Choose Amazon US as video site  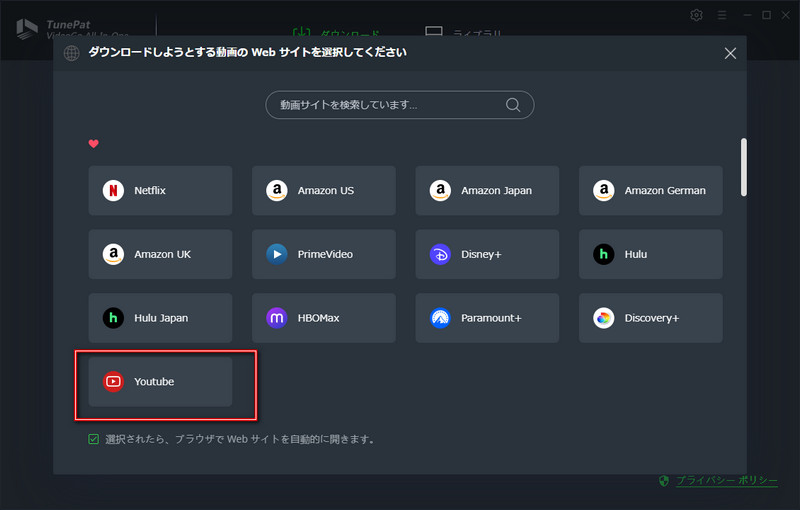pyautogui.click(x=323, y=190)
